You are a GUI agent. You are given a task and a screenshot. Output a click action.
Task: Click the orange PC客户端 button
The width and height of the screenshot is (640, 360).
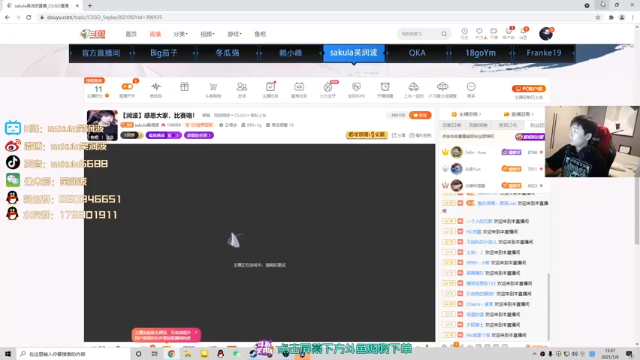pos(529,89)
